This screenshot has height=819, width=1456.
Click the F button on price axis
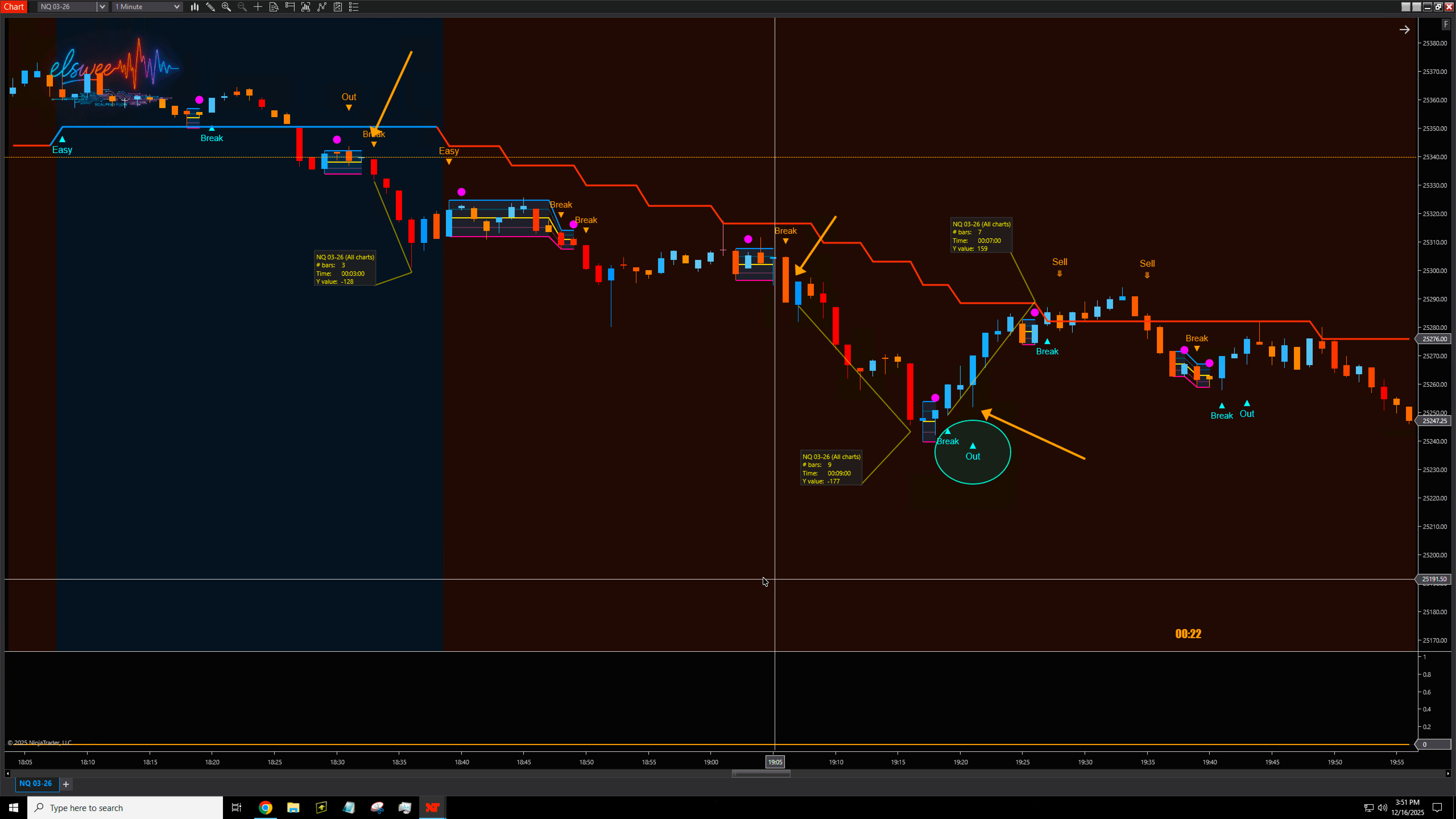tap(1446, 24)
